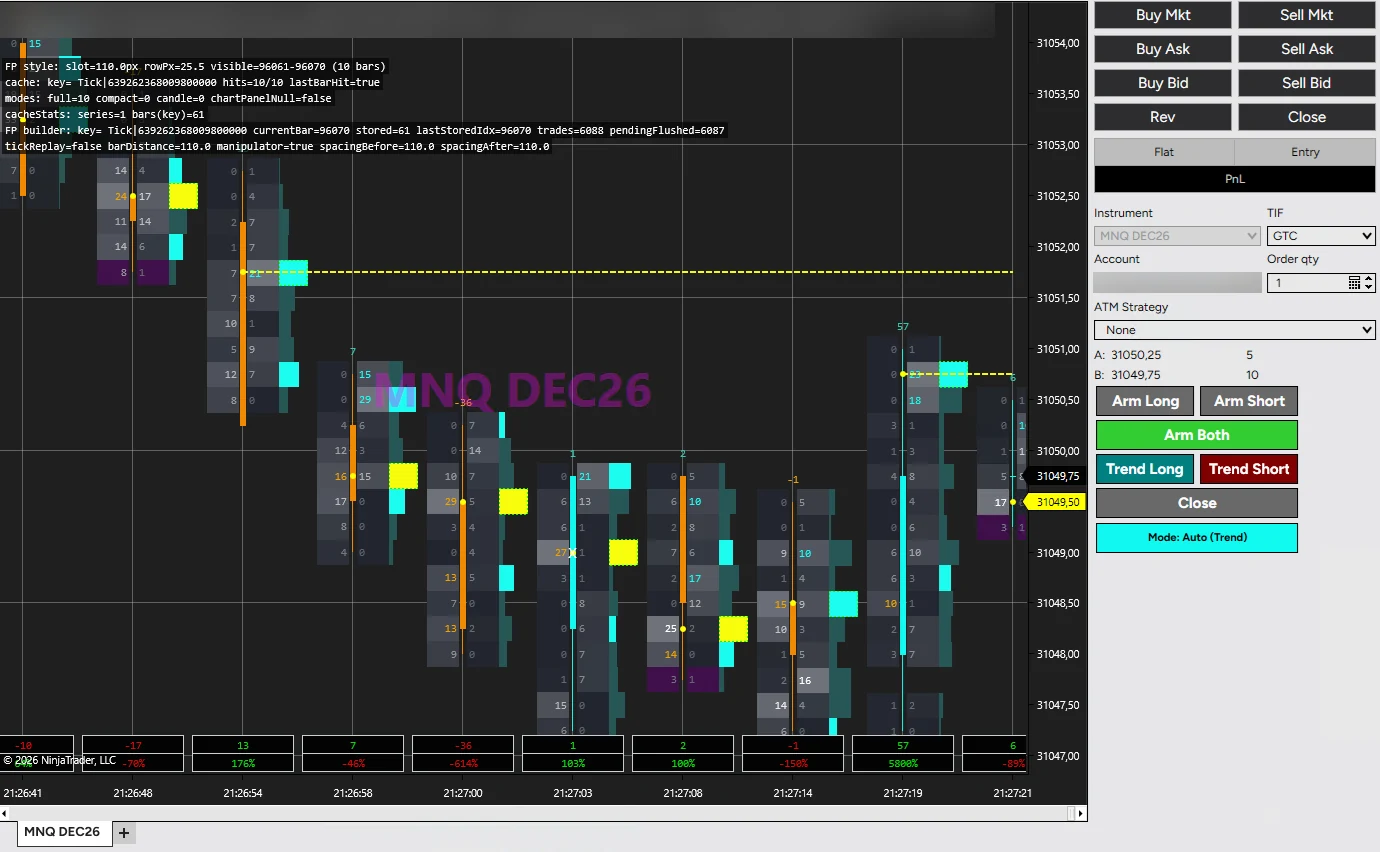
Task: Increase order qty with the up arrow
Action: 1369,279
